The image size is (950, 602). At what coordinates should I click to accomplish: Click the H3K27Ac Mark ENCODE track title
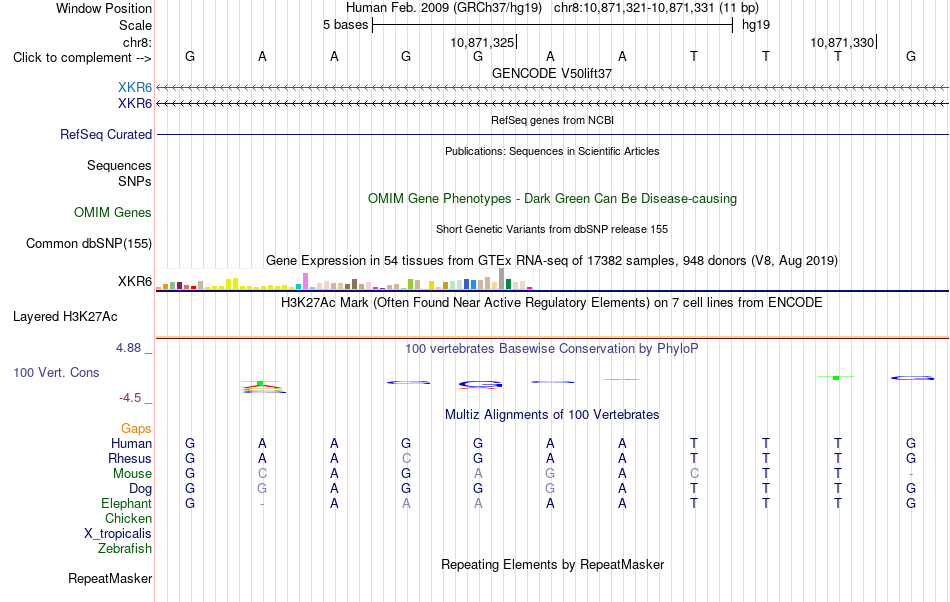(x=552, y=302)
